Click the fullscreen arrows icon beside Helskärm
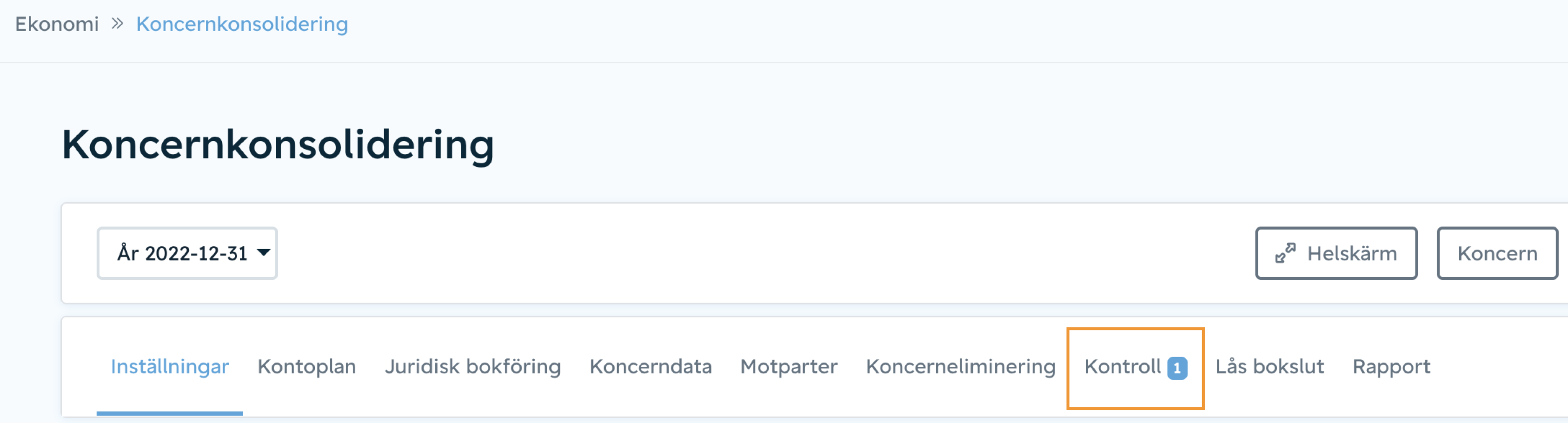Viewport: 1568px width, 423px height. (1285, 253)
